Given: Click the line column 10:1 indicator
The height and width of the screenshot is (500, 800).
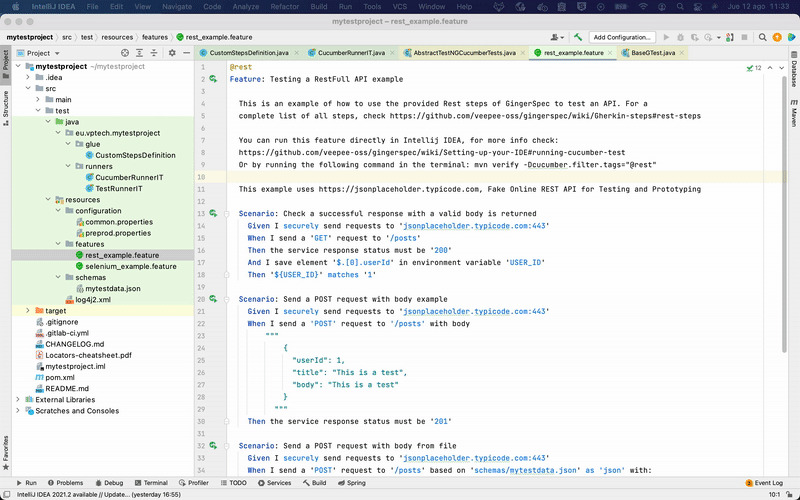Looking at the screenshot, I should click(774, 494).
